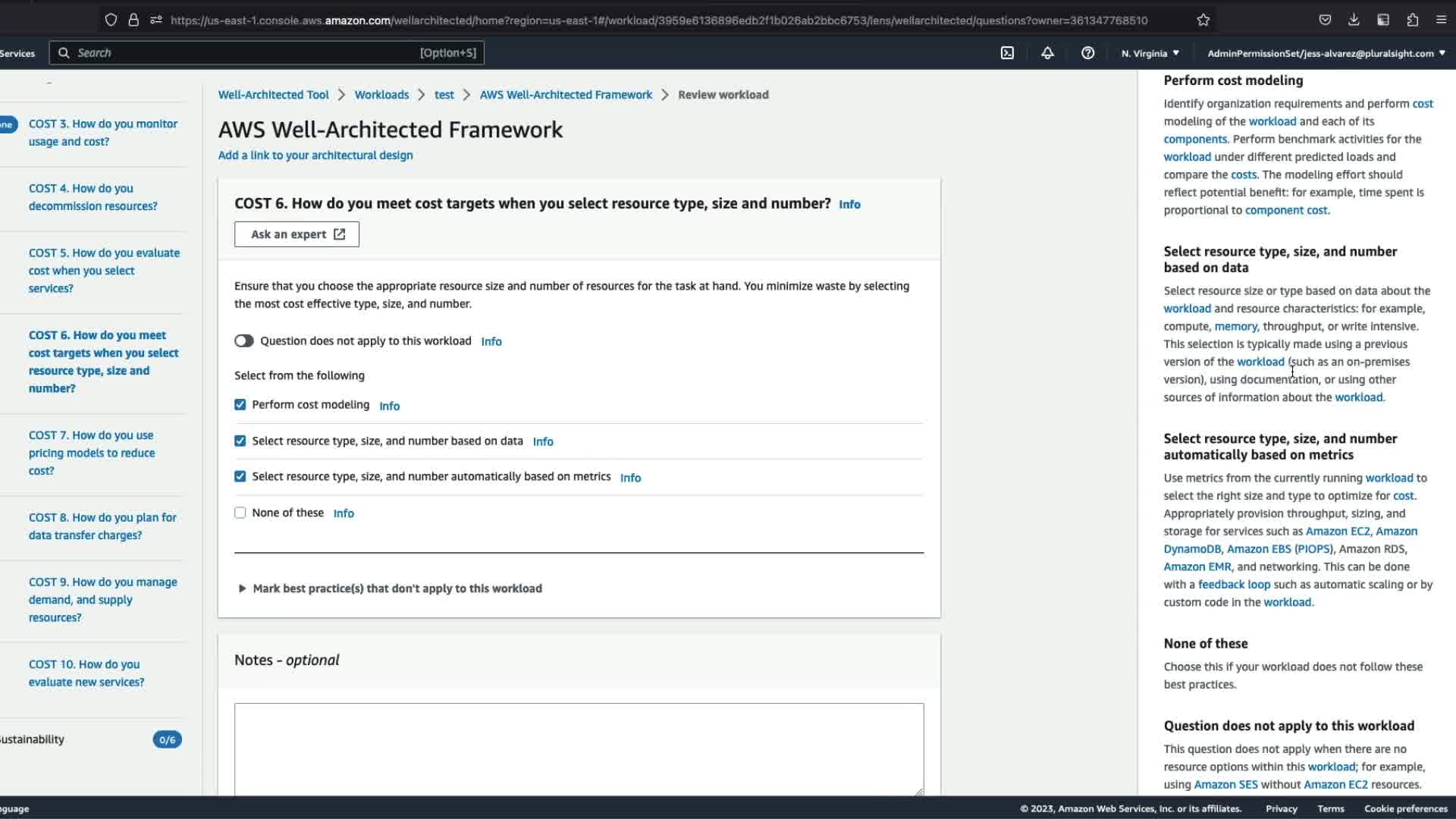Click inside the Notes text area
Screen dimensions: 1456x819
point(579,747)
